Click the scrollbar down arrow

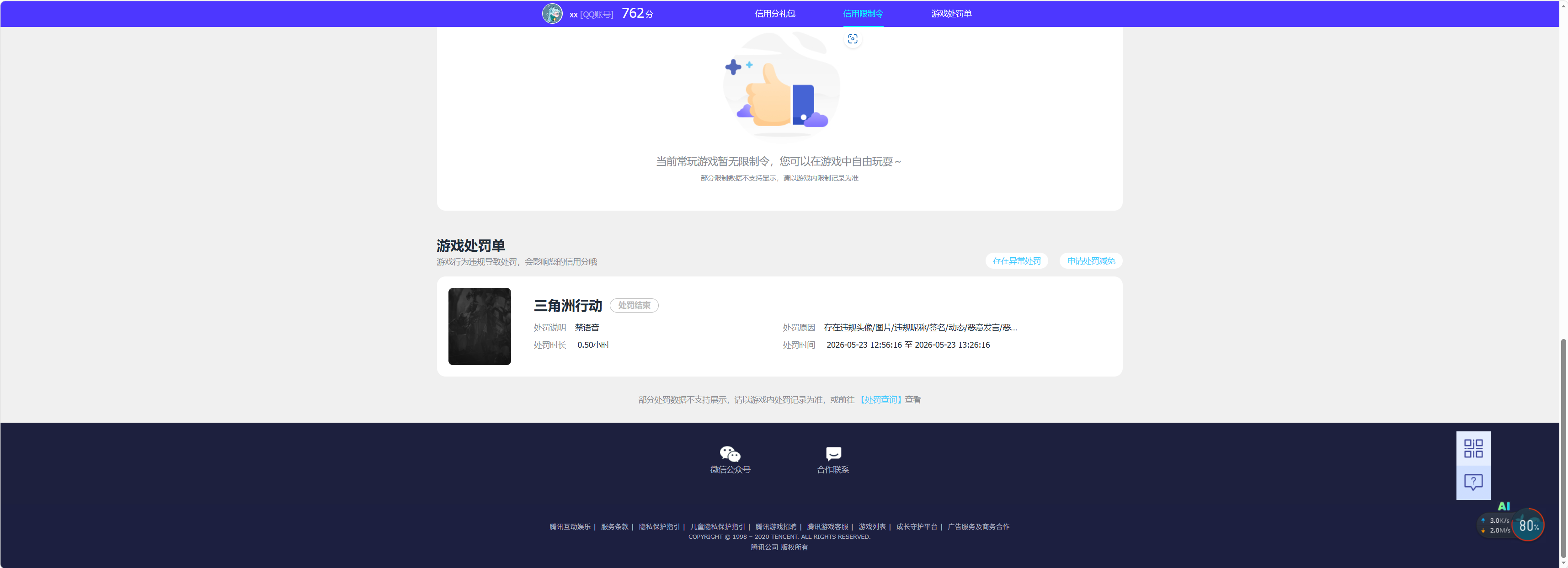pos(1563,563)
